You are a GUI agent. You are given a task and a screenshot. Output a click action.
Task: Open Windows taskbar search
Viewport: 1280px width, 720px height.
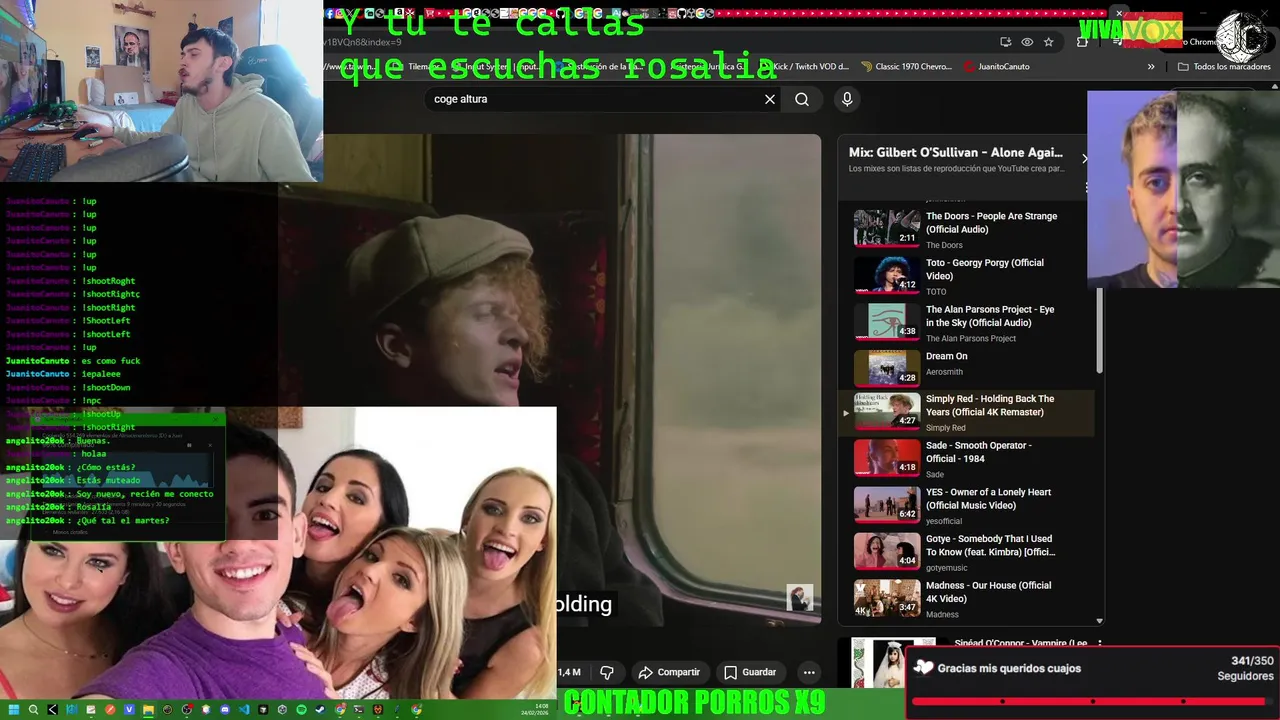coord(33,710)
